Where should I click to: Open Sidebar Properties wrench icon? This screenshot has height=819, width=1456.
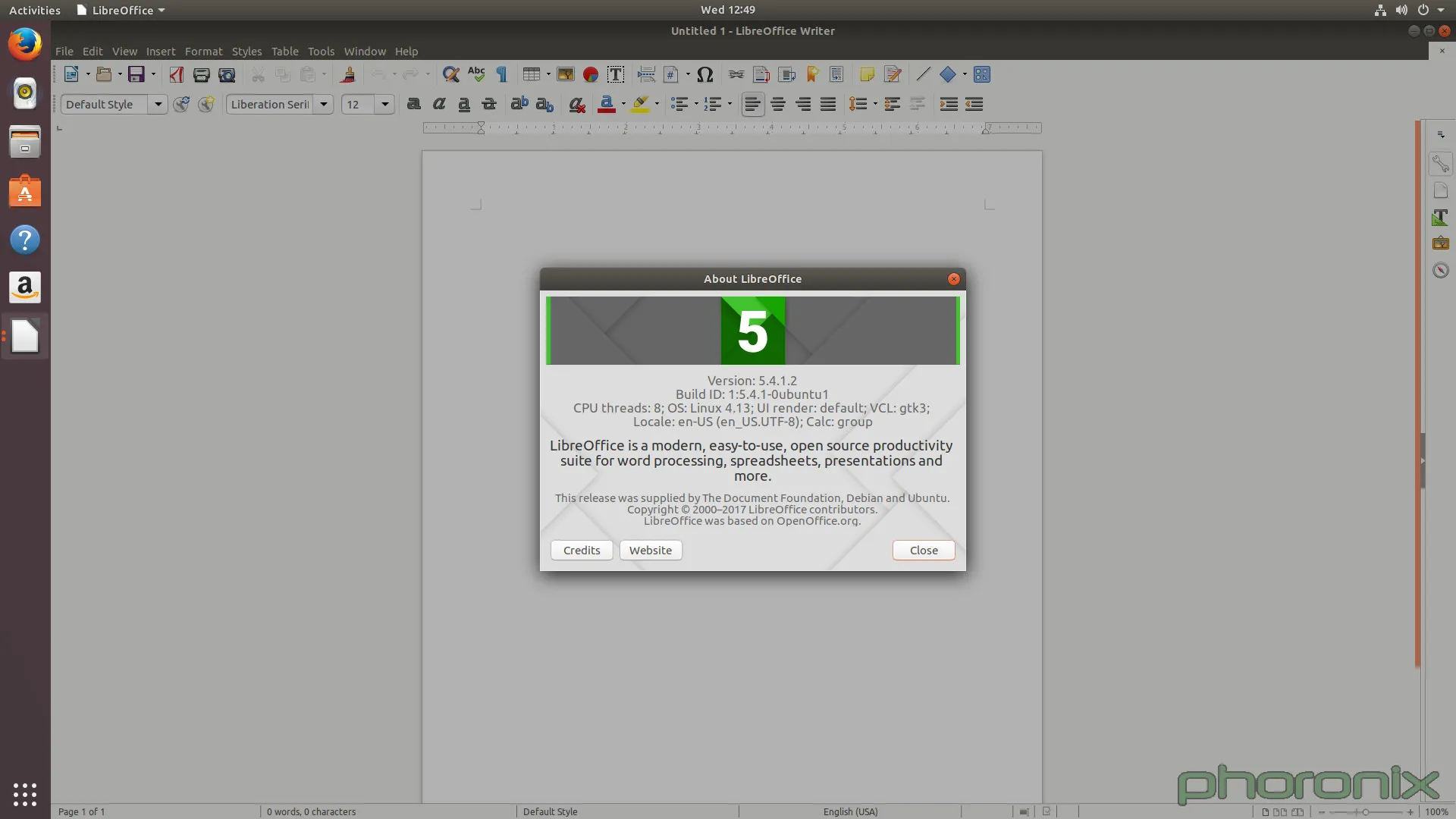1440,164
